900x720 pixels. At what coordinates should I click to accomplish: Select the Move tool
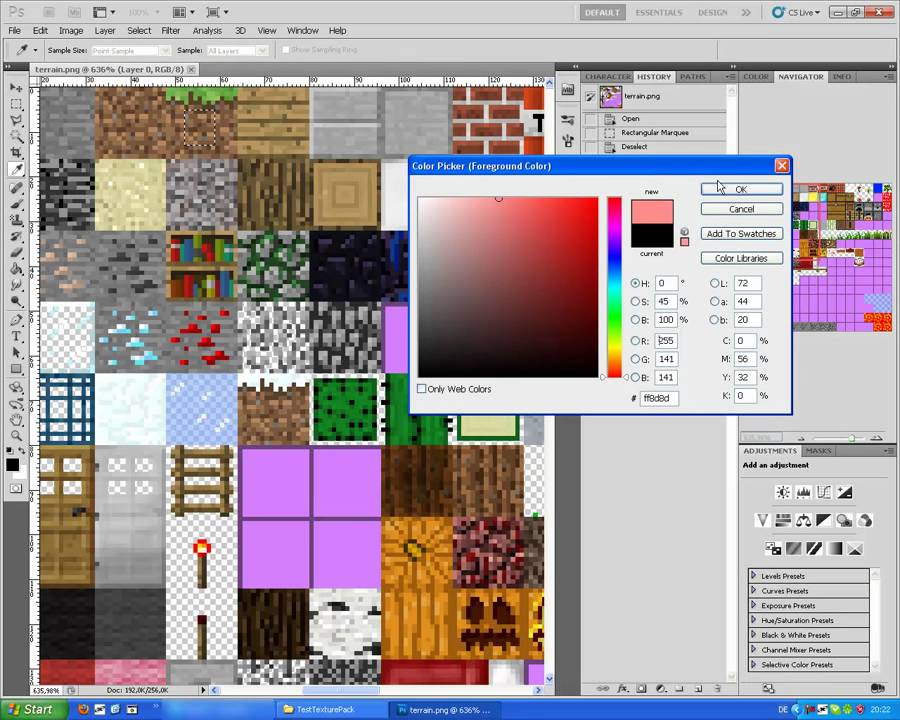click(x=16, y=88)
